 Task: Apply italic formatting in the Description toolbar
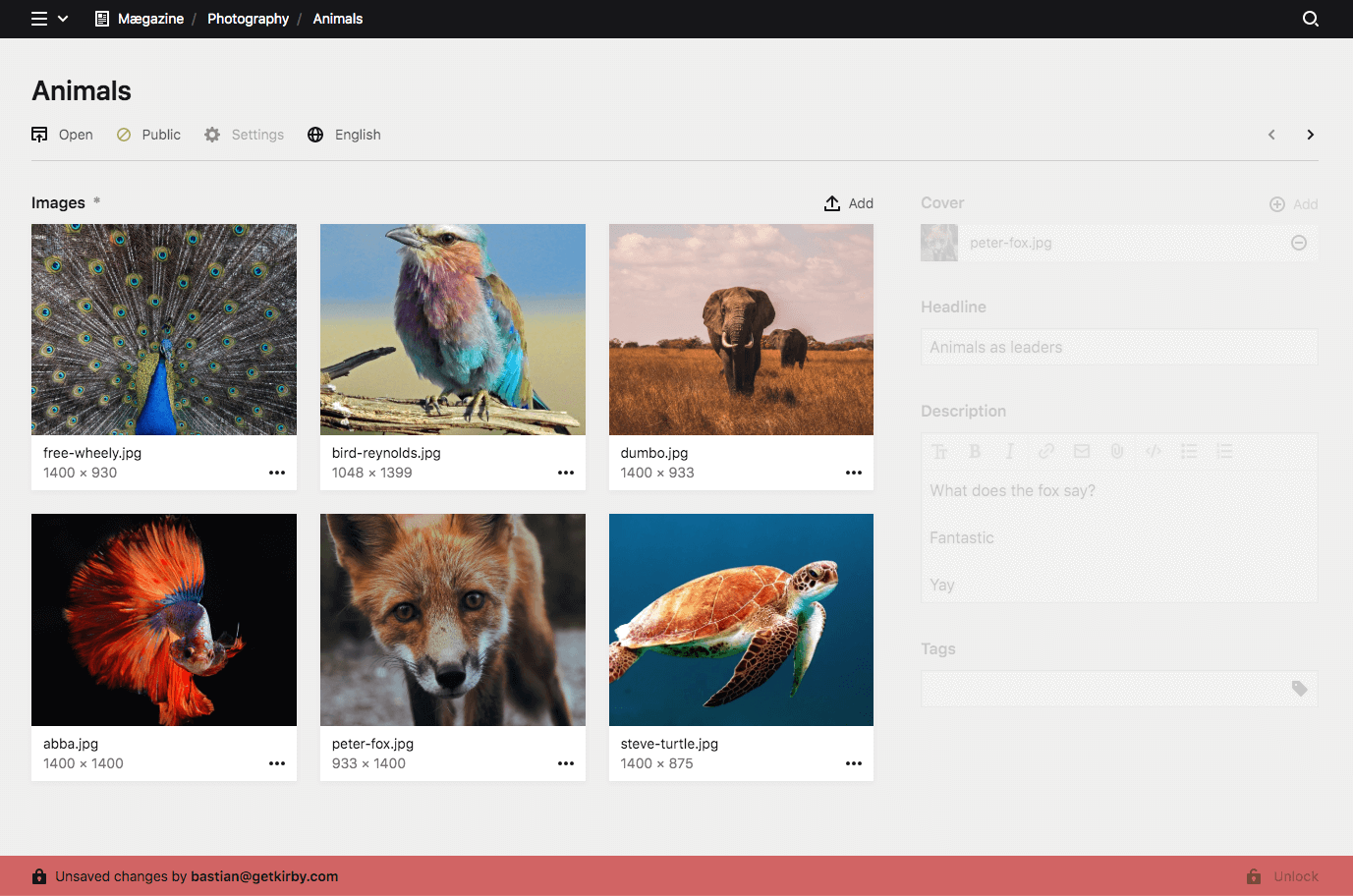1010,451
